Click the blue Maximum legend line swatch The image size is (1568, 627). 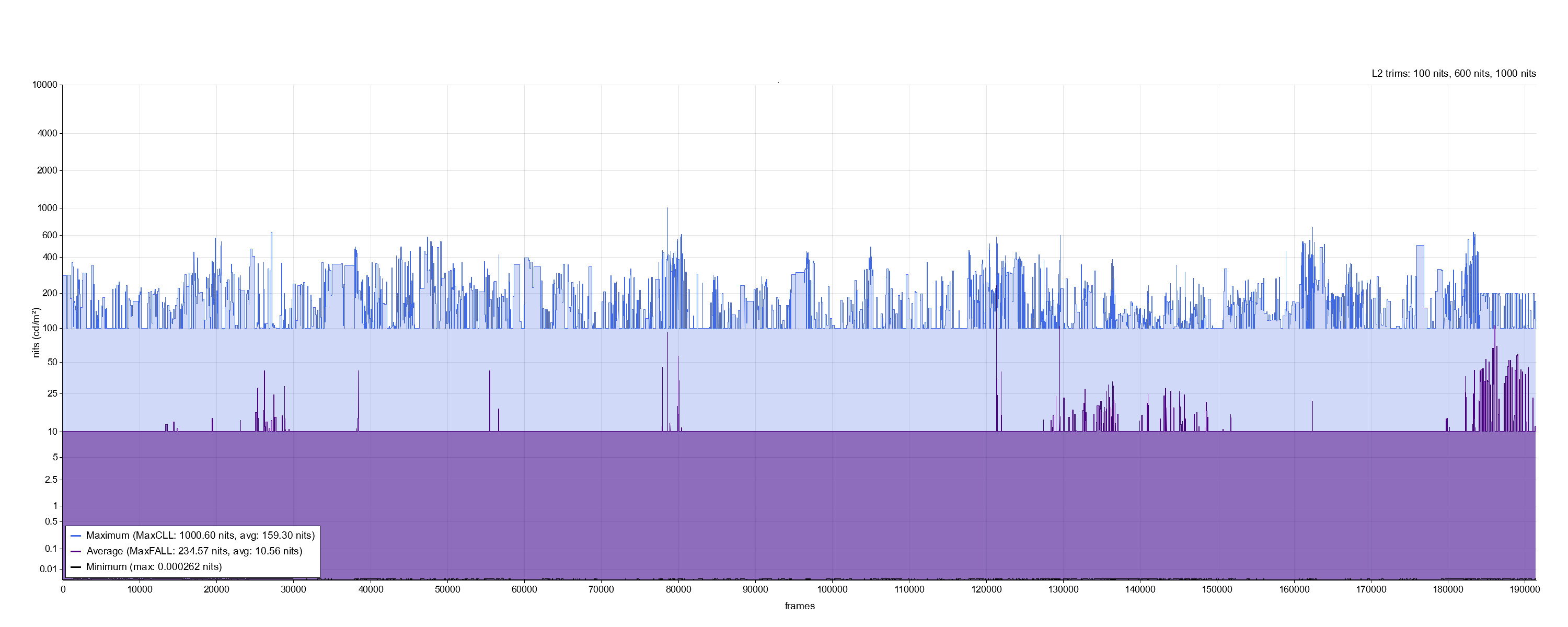(76, 536)
